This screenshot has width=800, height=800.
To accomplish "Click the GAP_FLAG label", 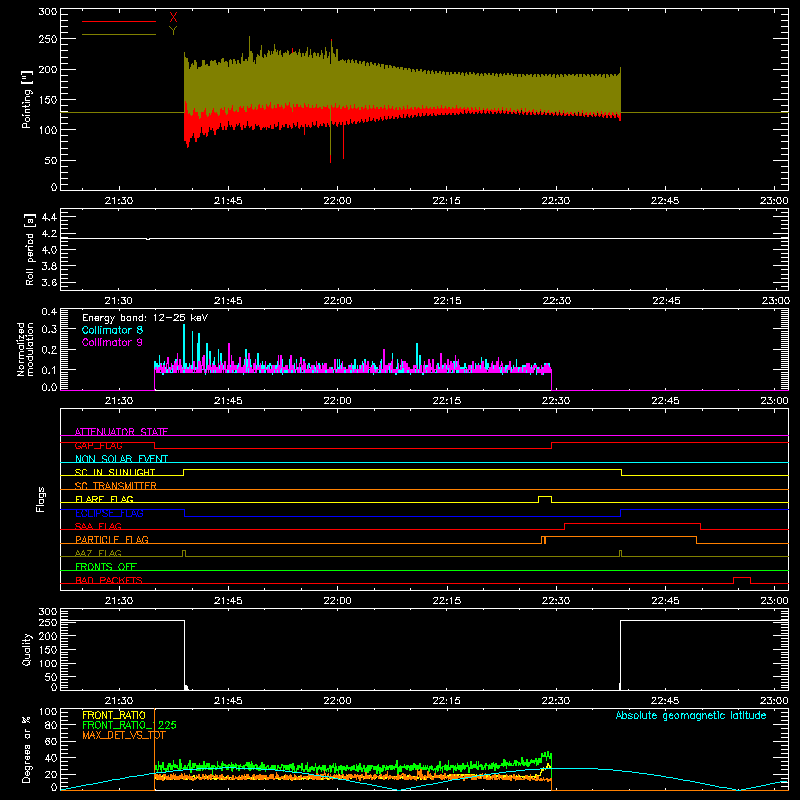I will click(98, 445).
